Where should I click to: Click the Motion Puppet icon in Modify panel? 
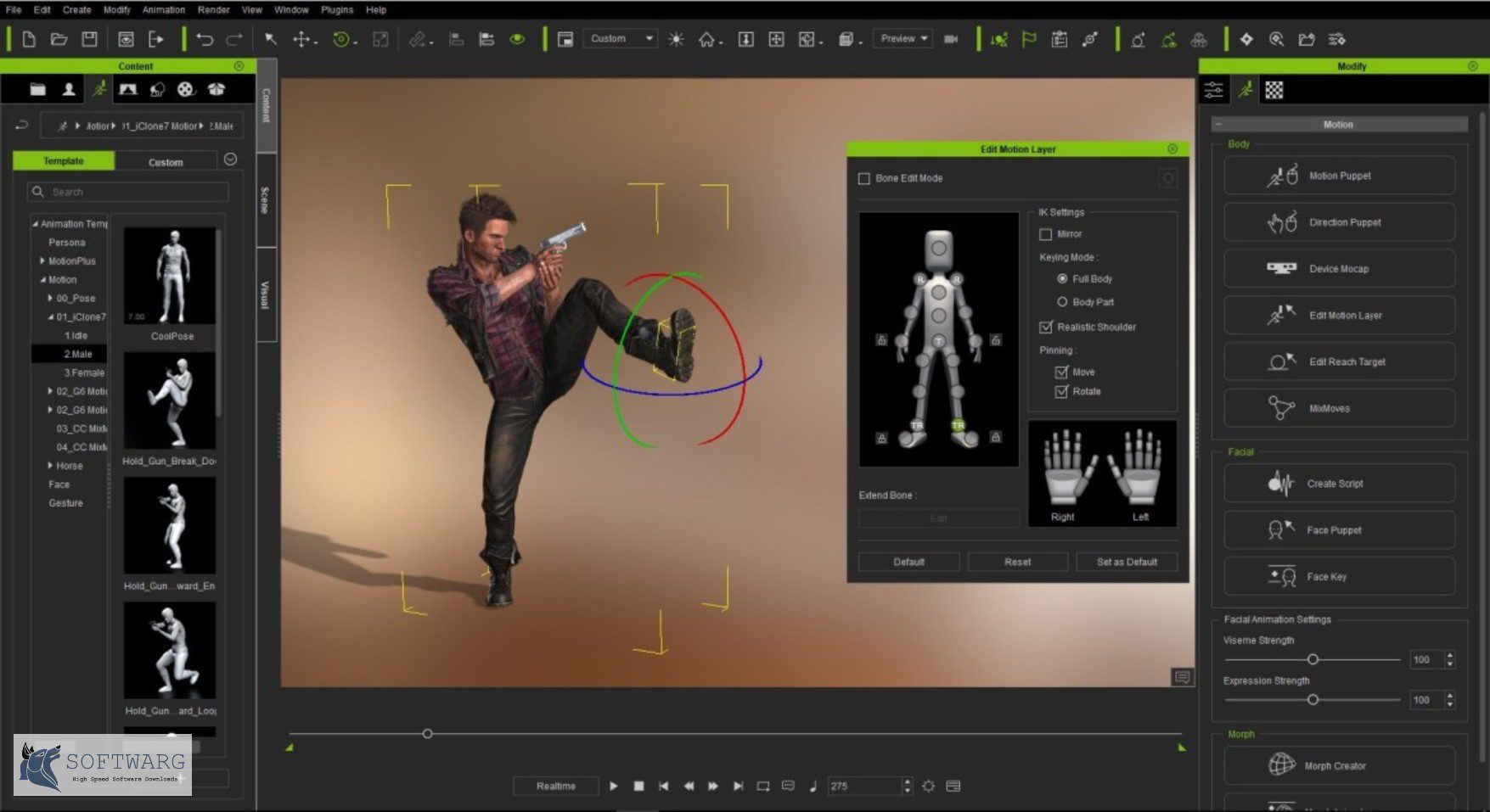point(1282,176)
